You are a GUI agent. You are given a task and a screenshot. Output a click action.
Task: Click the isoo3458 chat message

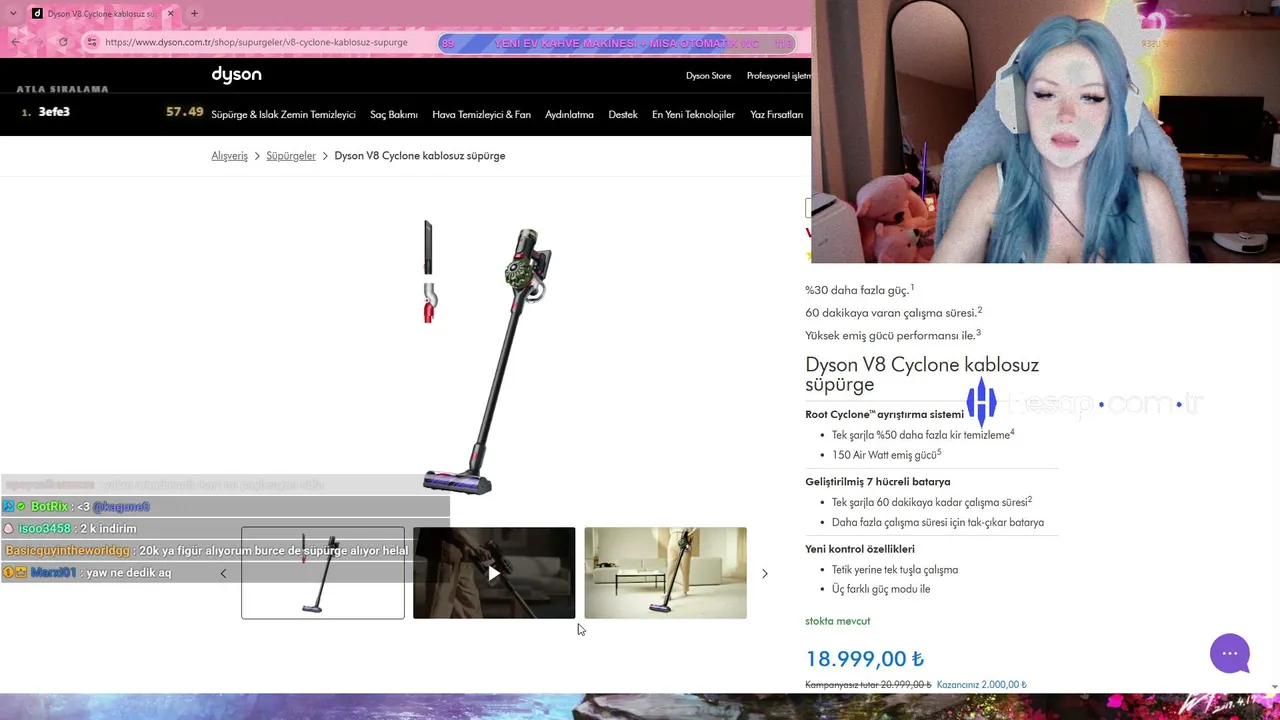[70, 529]
